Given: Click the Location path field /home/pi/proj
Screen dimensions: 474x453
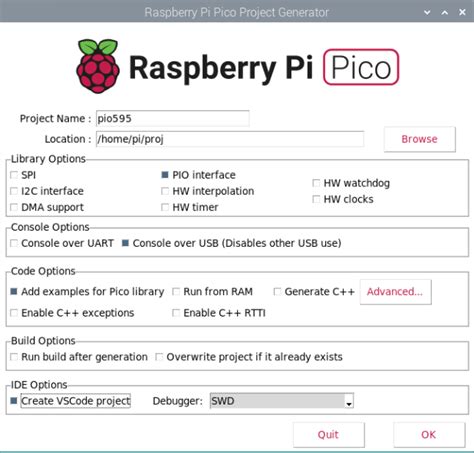Looking at the screenshot, I should point(230,139).
